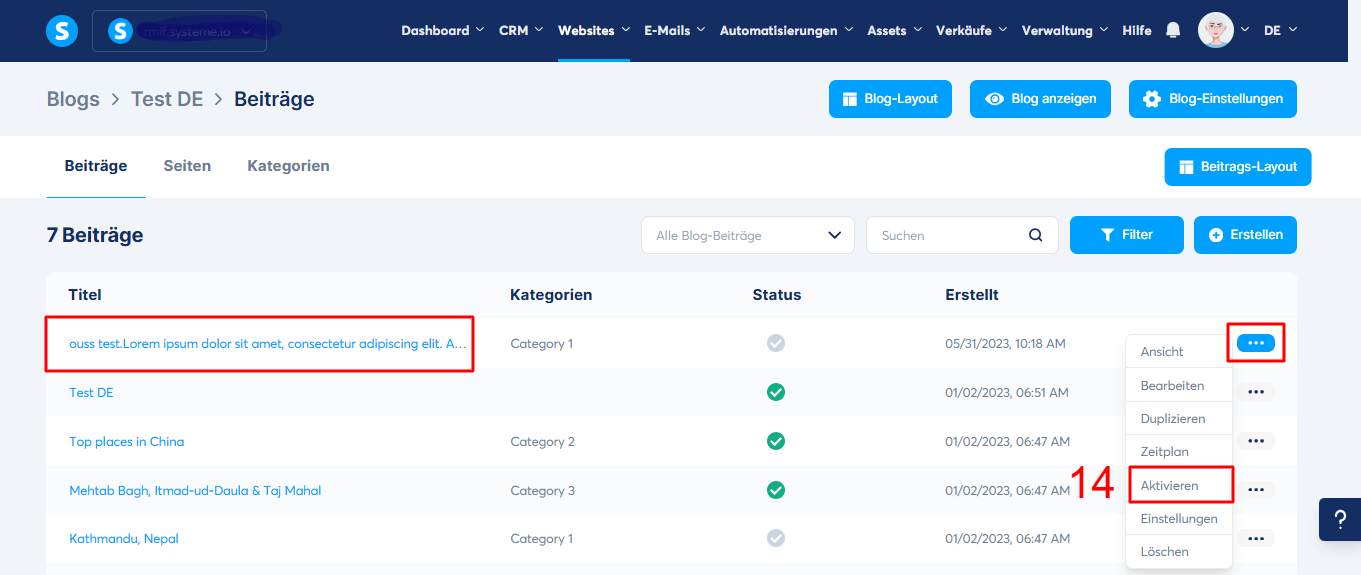Image resolution: width=1361 pixels, height=575 pixels.
Task: Click grey status icon of ouss test post
Action: [776, 343]
